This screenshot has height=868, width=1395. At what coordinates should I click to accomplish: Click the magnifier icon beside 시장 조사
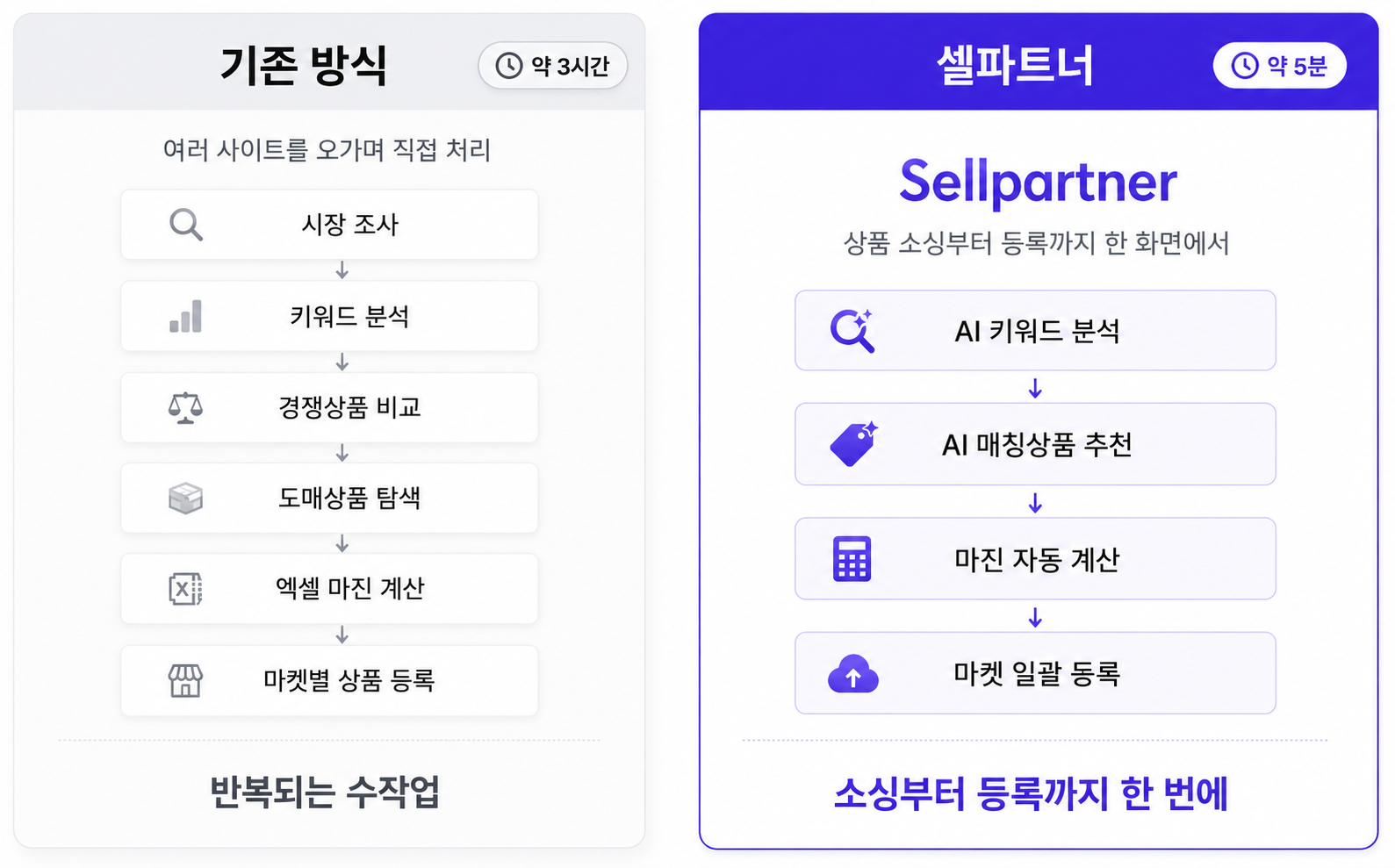(x=185, y=225)
